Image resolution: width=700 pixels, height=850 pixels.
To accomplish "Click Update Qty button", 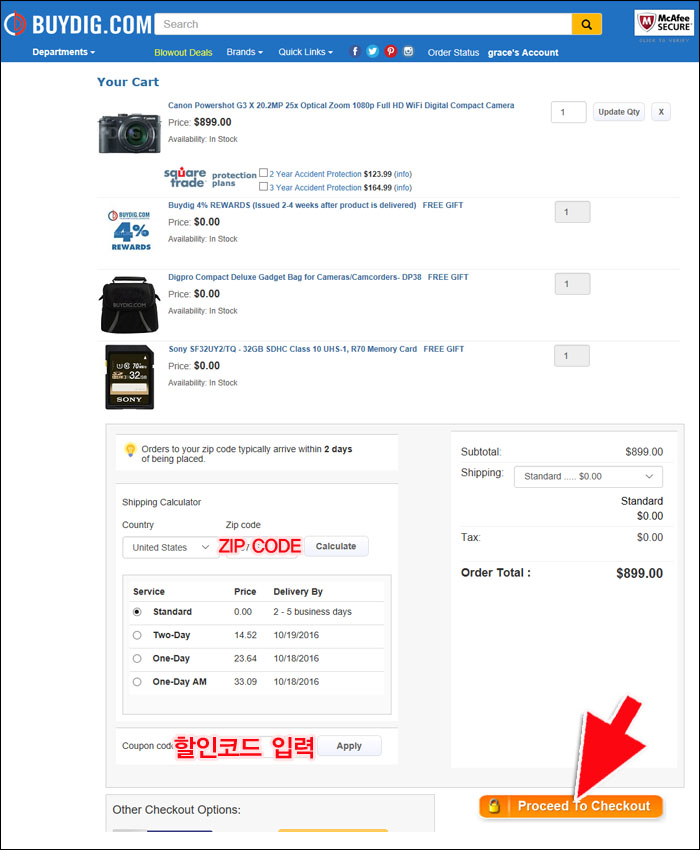I will pyautogui.click(x=619, y=112).
